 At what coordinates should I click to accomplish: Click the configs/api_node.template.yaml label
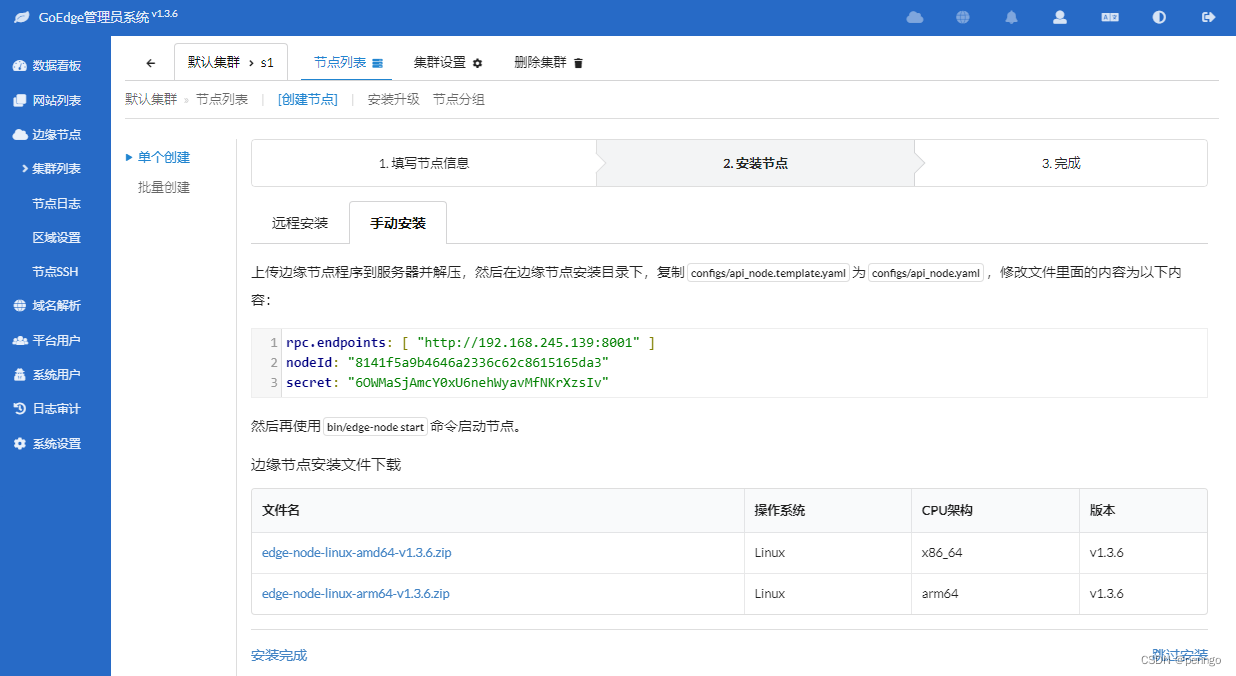pyautogui.click(x=769, y=273)
